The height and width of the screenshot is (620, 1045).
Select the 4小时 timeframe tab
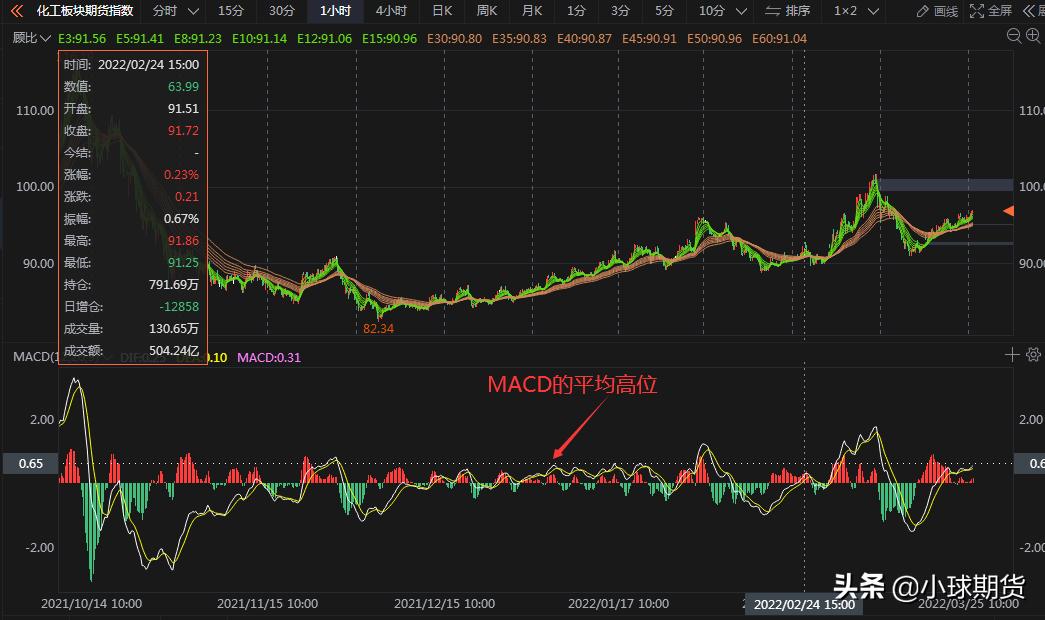coord(391,11)
